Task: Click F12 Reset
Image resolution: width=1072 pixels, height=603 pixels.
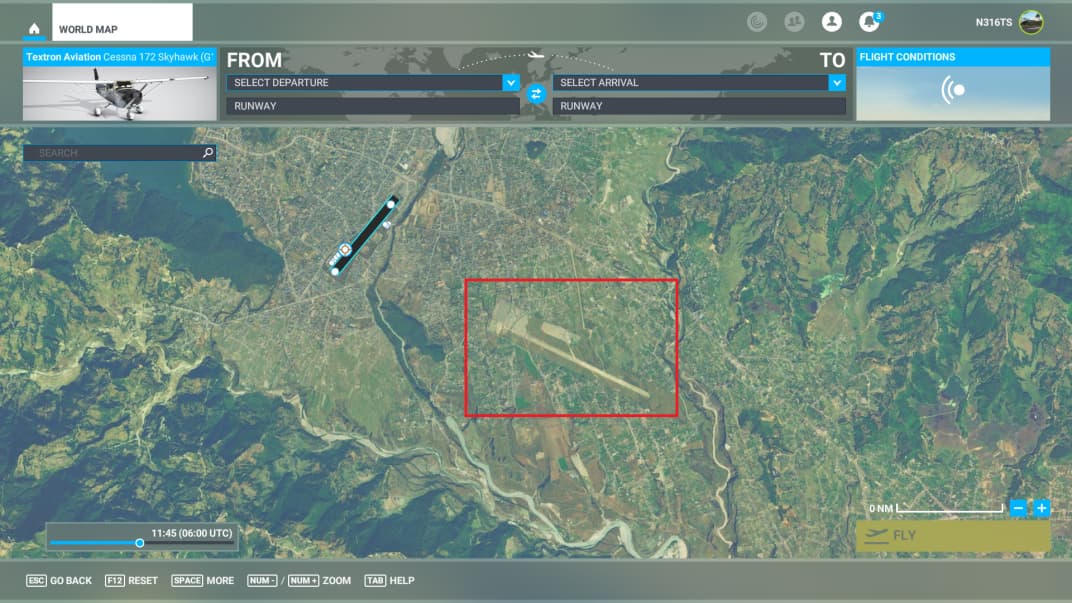Action: pyautogui.click(x=131, y=580)
